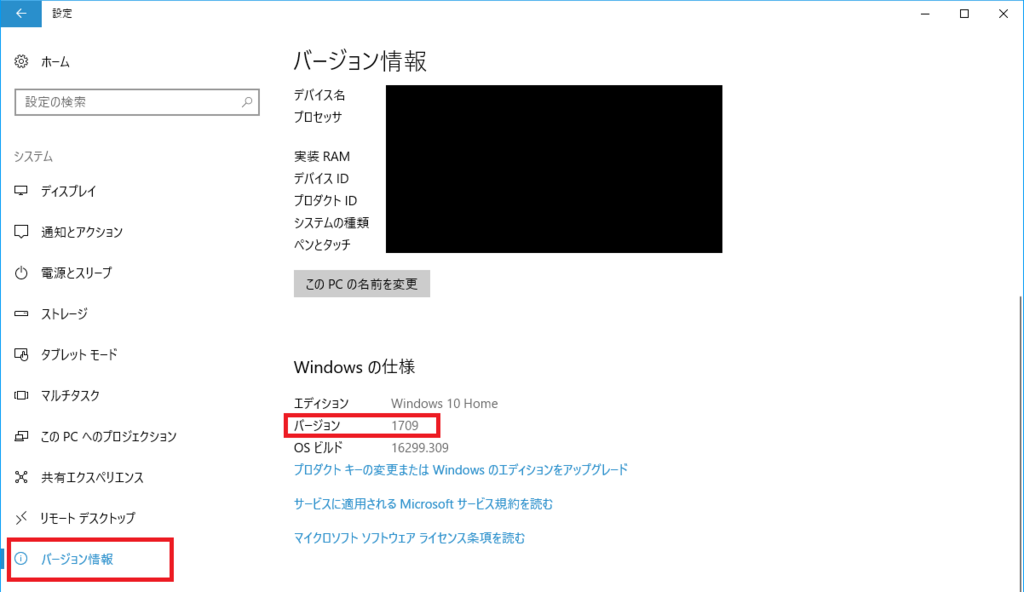Click the search magnifier in the search box

(247, 101)
